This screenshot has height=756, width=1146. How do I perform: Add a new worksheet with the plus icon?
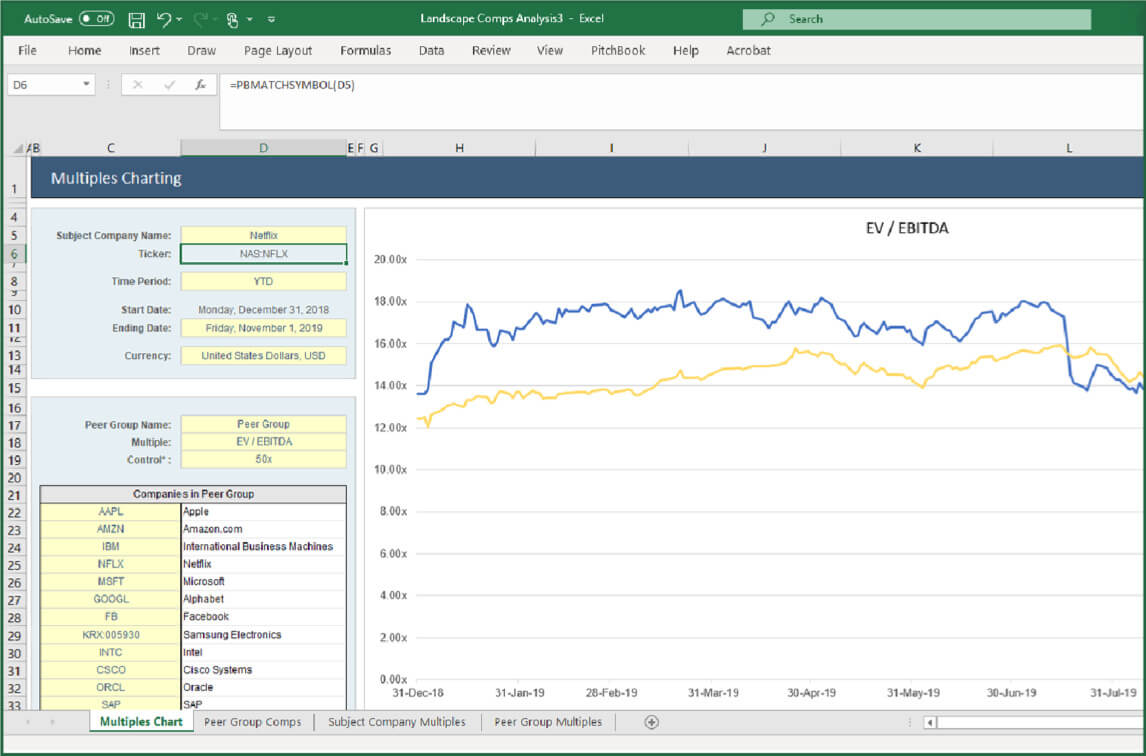[651, 722]
